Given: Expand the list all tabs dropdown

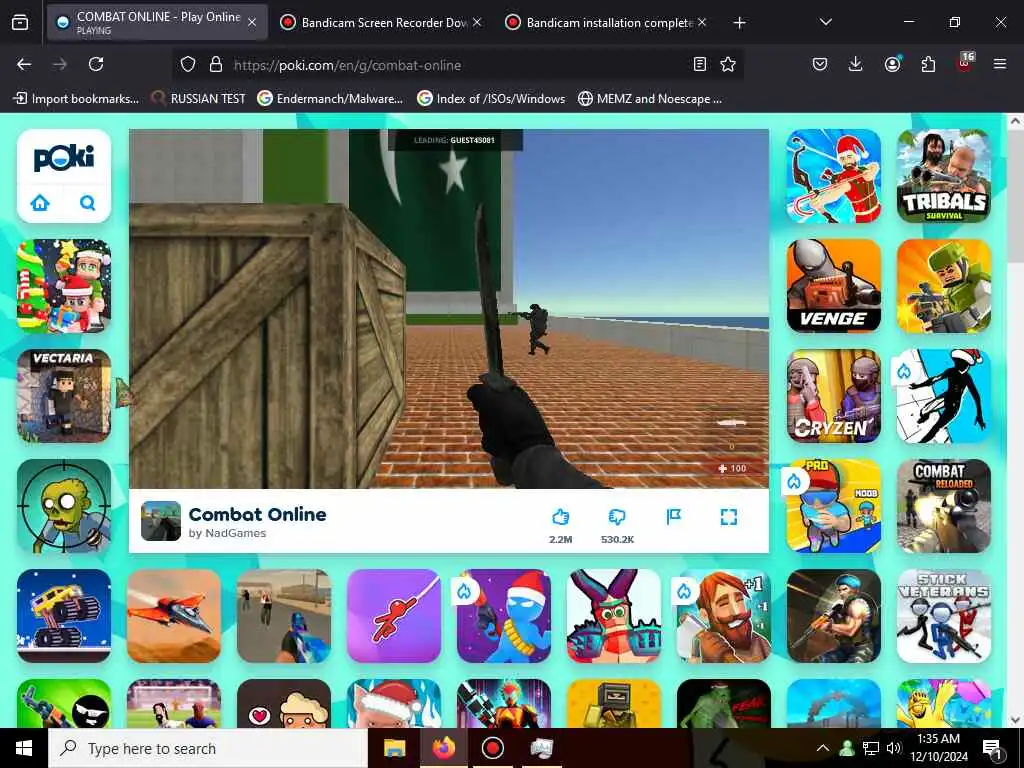Looking at the screenshot, I should click(825, 22).
